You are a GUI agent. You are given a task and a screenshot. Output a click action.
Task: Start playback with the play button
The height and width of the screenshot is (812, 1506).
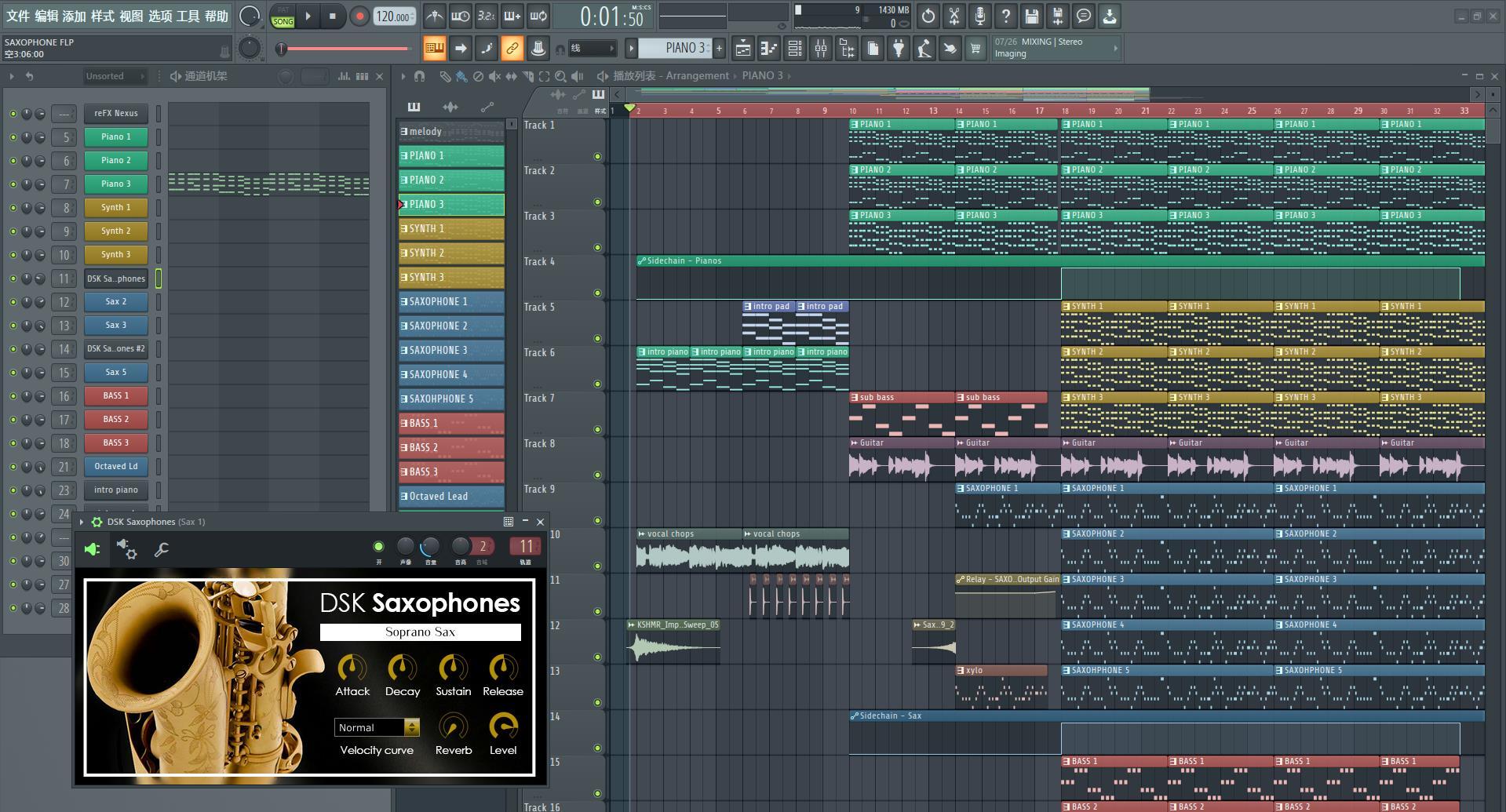[x=308, y=16]
